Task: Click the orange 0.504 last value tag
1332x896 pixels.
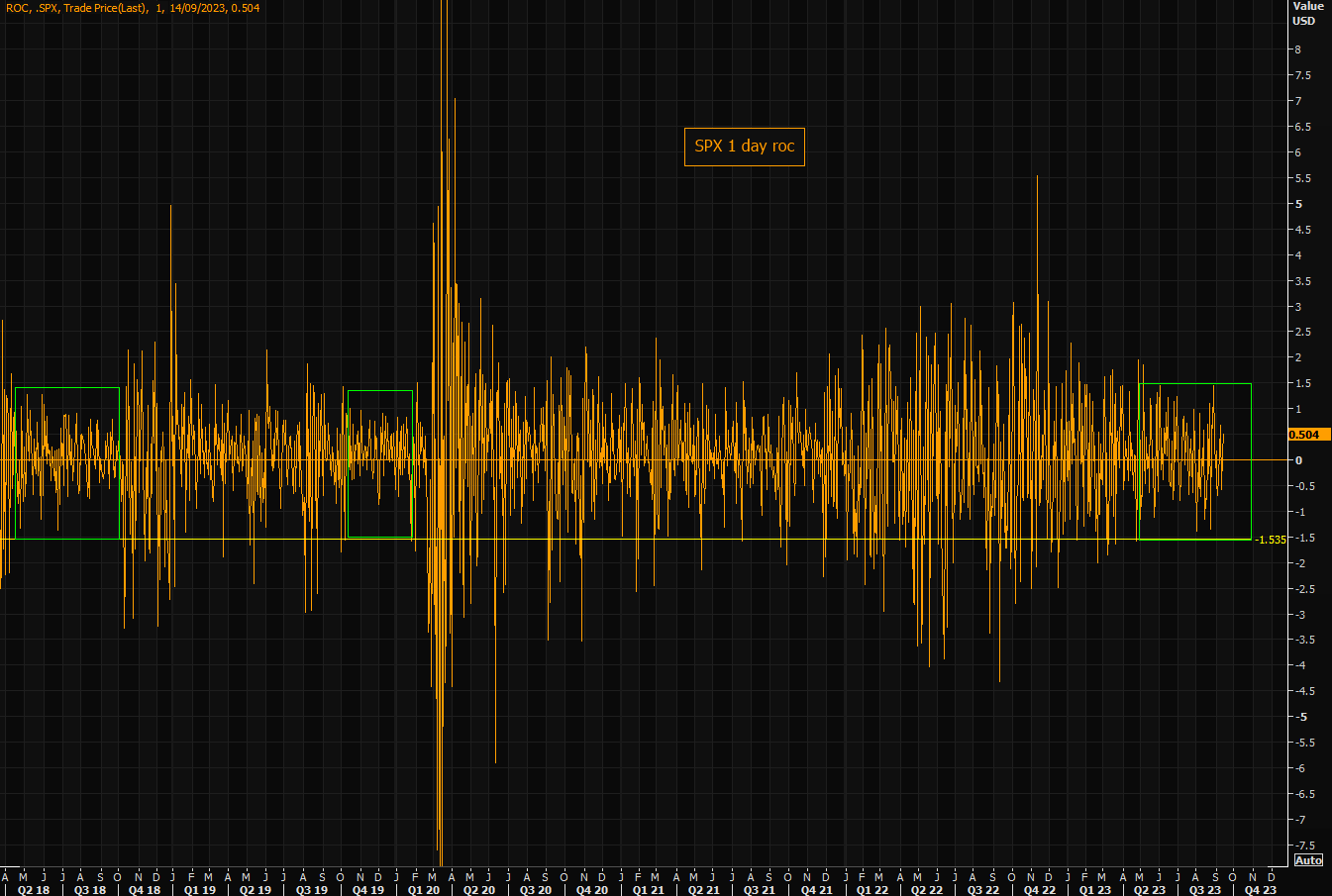Action: [x=1308, y=435]
